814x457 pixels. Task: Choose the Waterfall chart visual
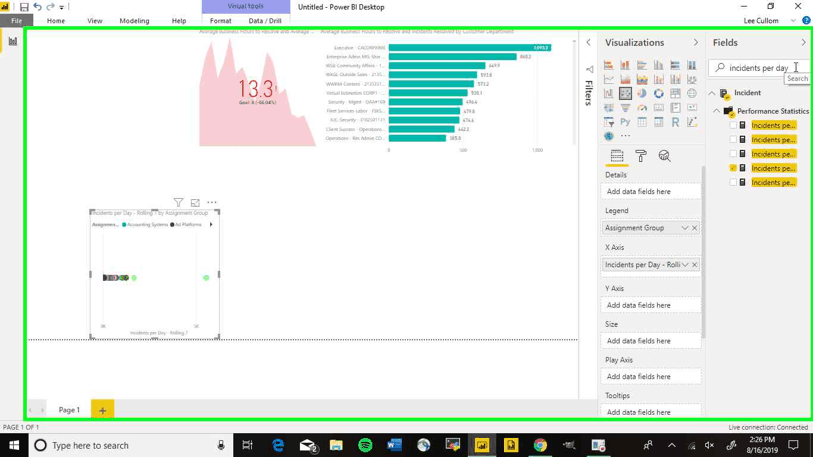coord(608,93)
